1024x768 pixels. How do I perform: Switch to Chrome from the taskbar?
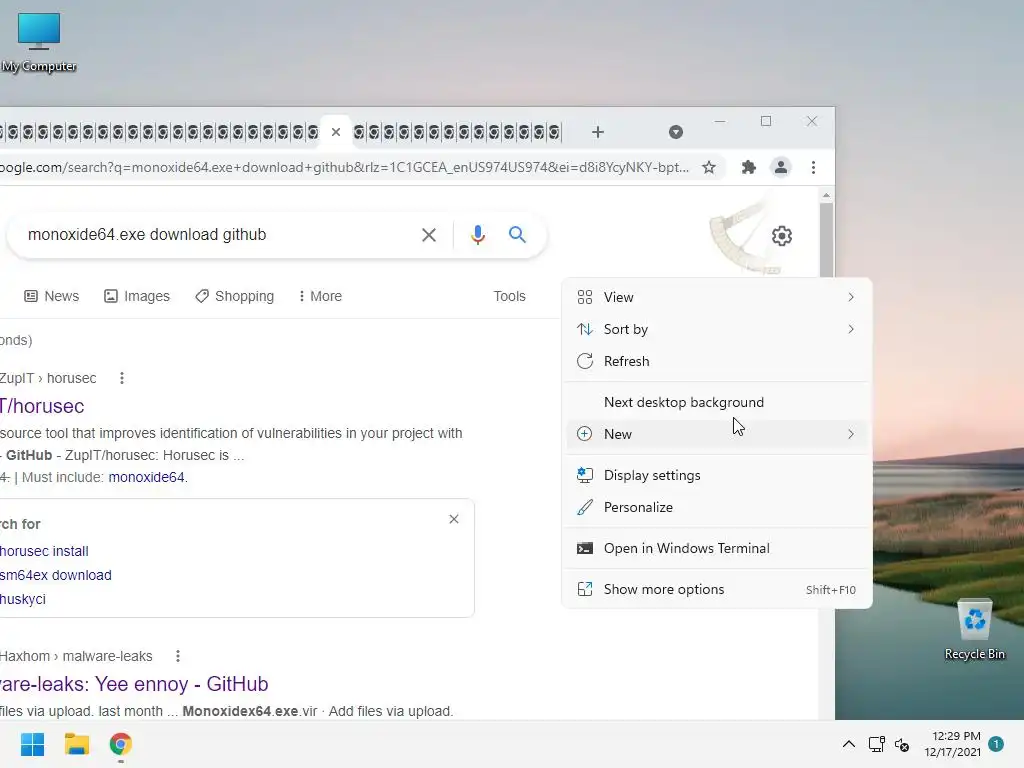click(121, 744)
